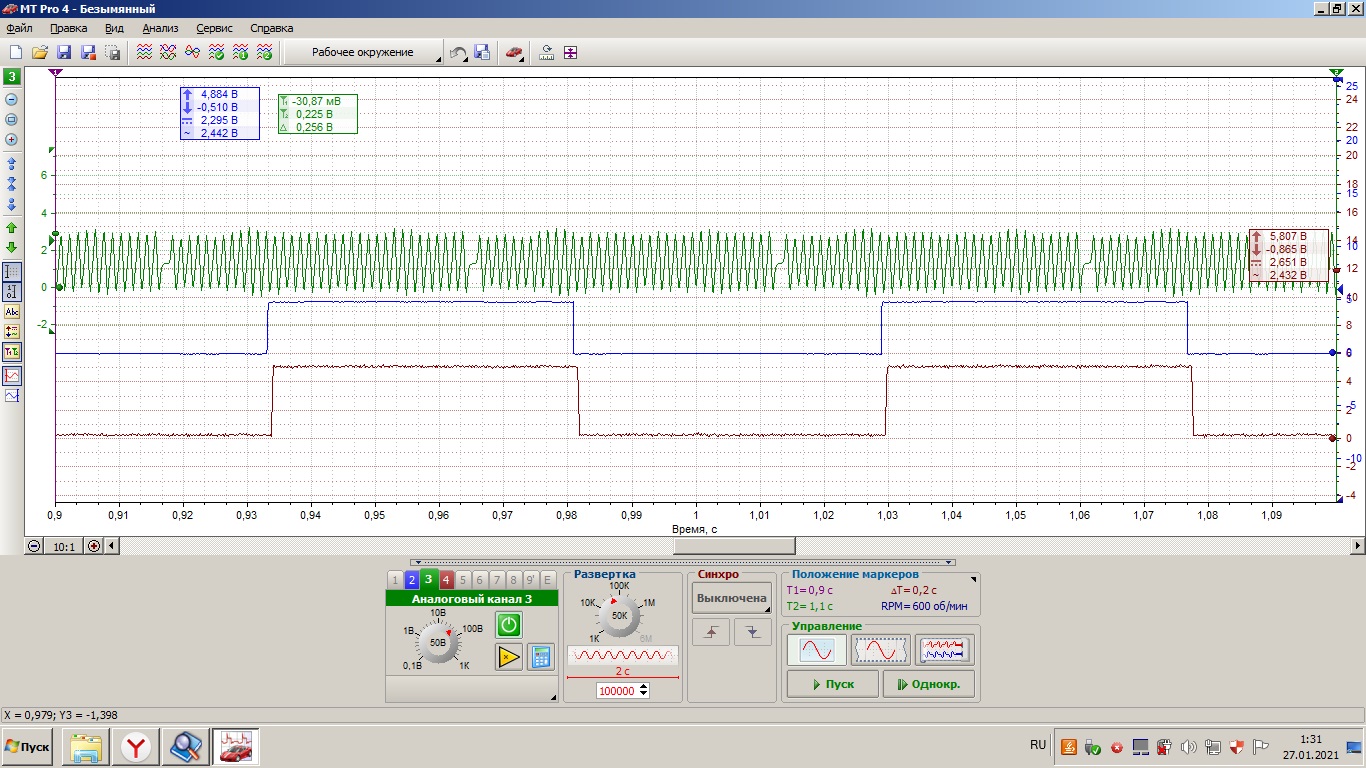Click the vertical zoom-out minus icon
The image size is (1366, 768).
12,99
